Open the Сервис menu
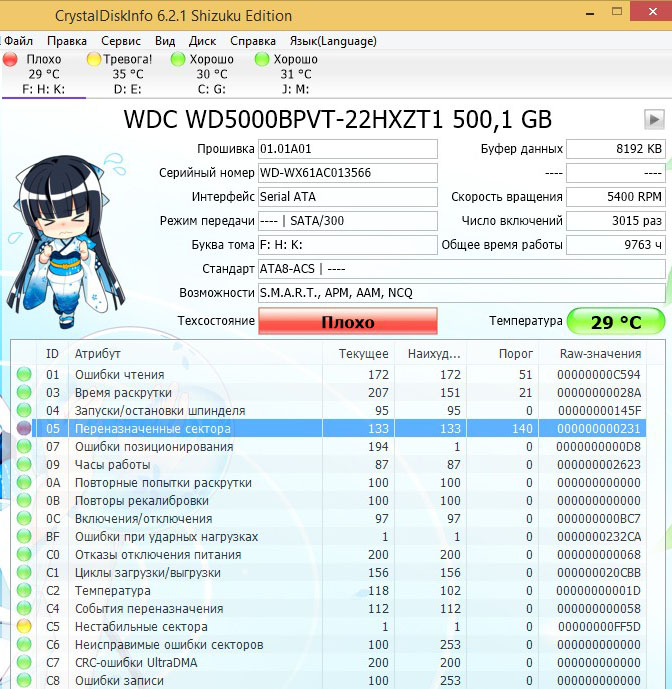Image resolution: width=672 pixels, height=689 pixels. [121, 41]
